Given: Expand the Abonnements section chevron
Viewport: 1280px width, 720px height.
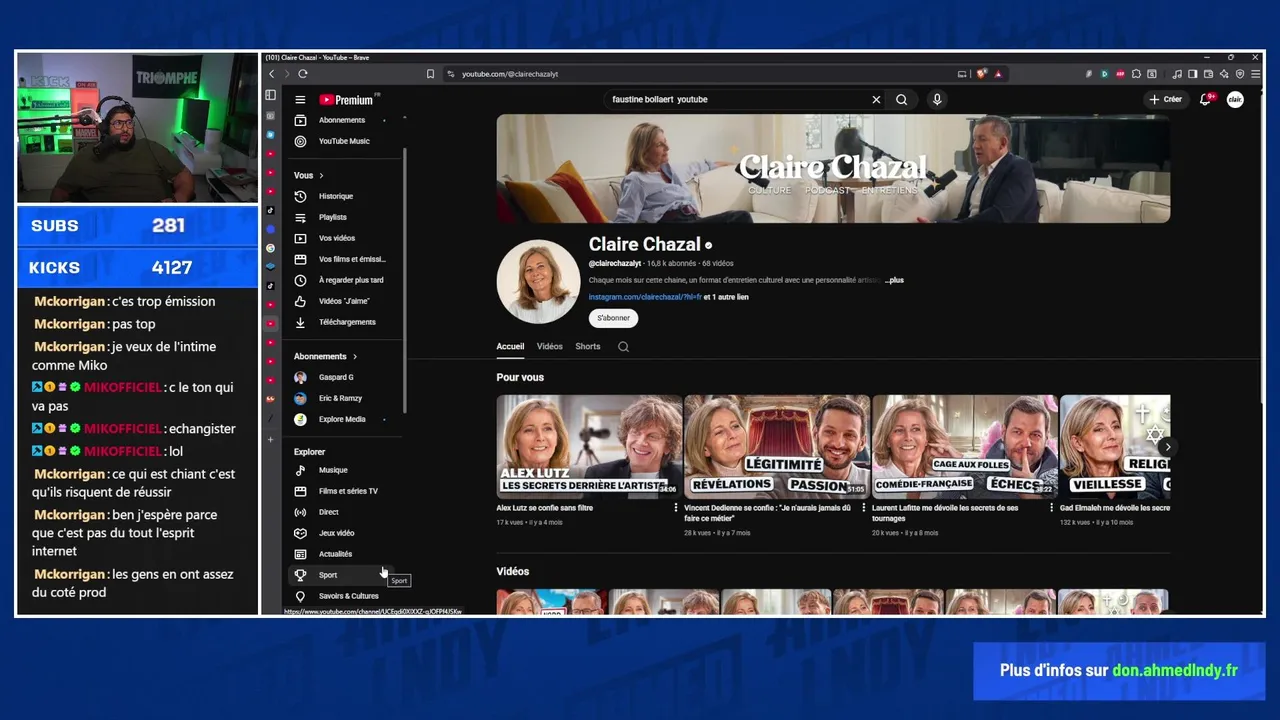Looking at the screenshot, I should (354, 357).
